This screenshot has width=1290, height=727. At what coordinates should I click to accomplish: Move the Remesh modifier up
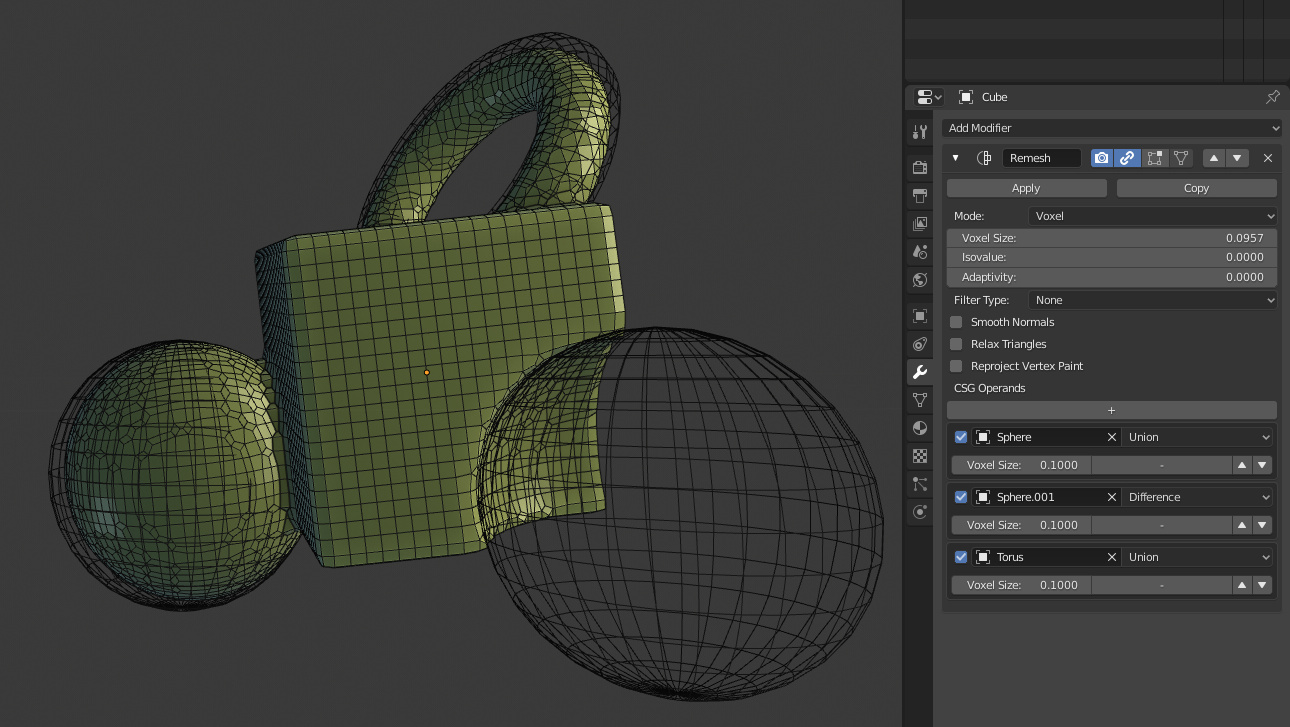click(x=1213, y=158)
